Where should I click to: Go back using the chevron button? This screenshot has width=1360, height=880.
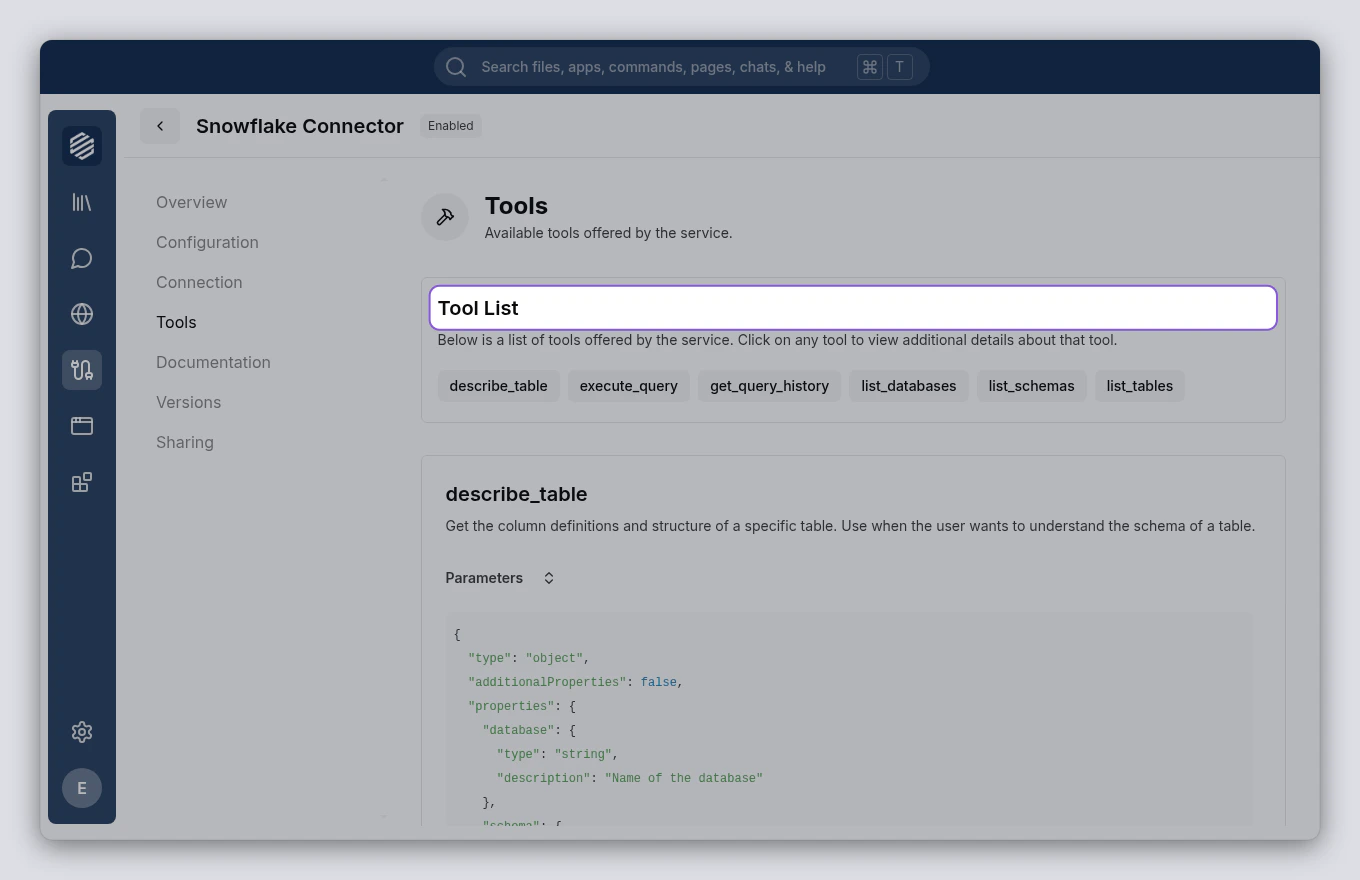pyautogui.click(x=160, y=126)
